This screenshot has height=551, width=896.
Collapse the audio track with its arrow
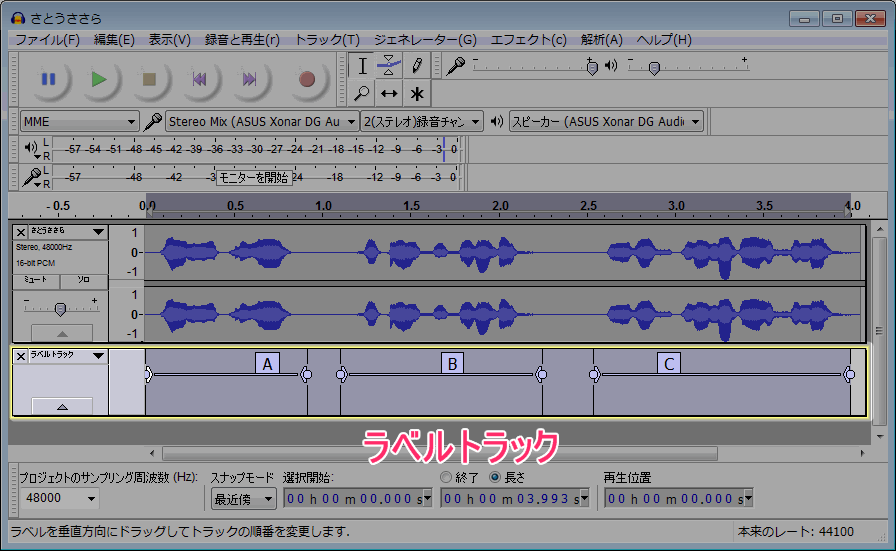pyautogui.click(x=62, y=333)
